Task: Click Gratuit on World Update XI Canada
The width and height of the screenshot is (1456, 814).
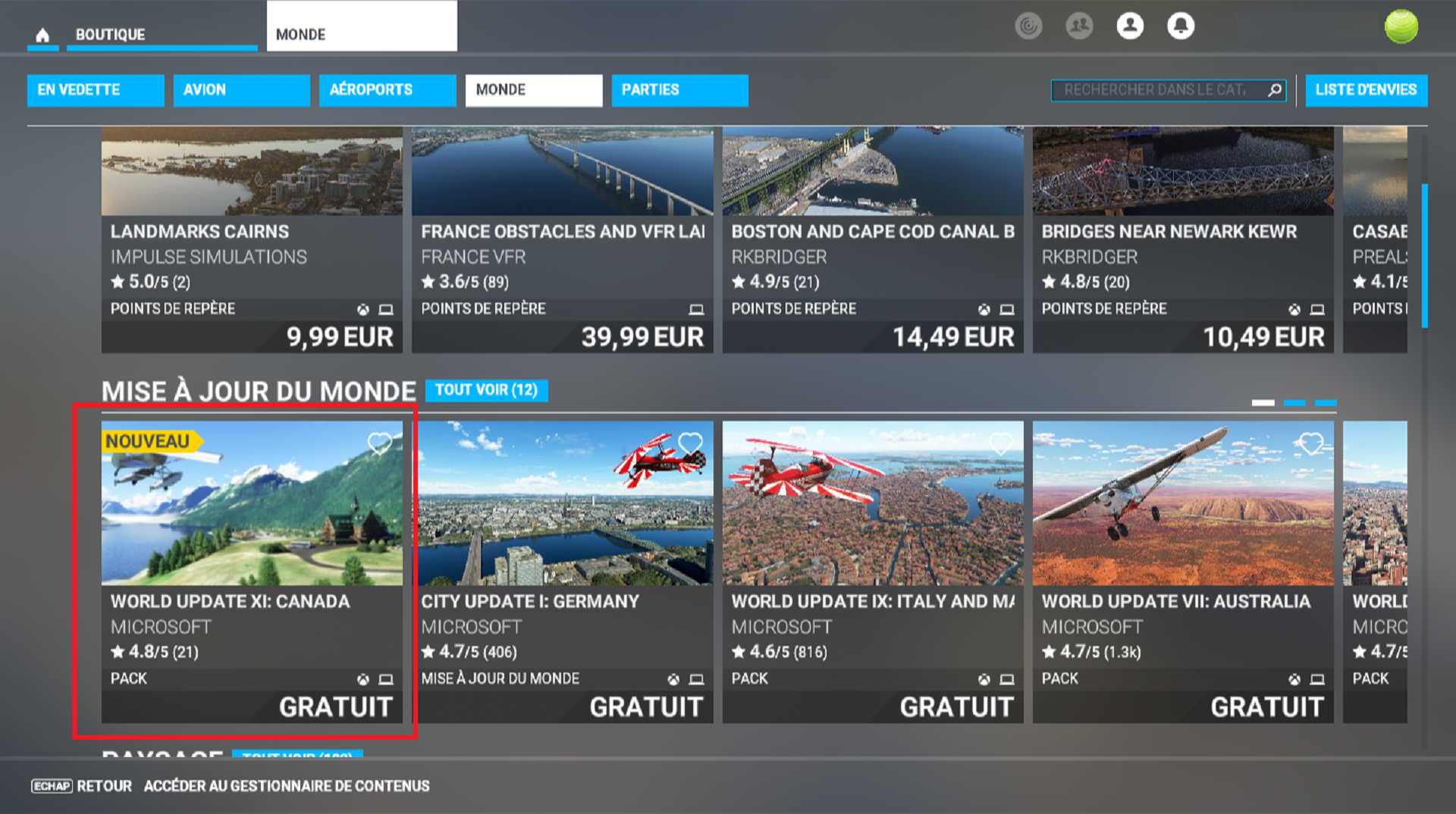Action: click(336, 707)
